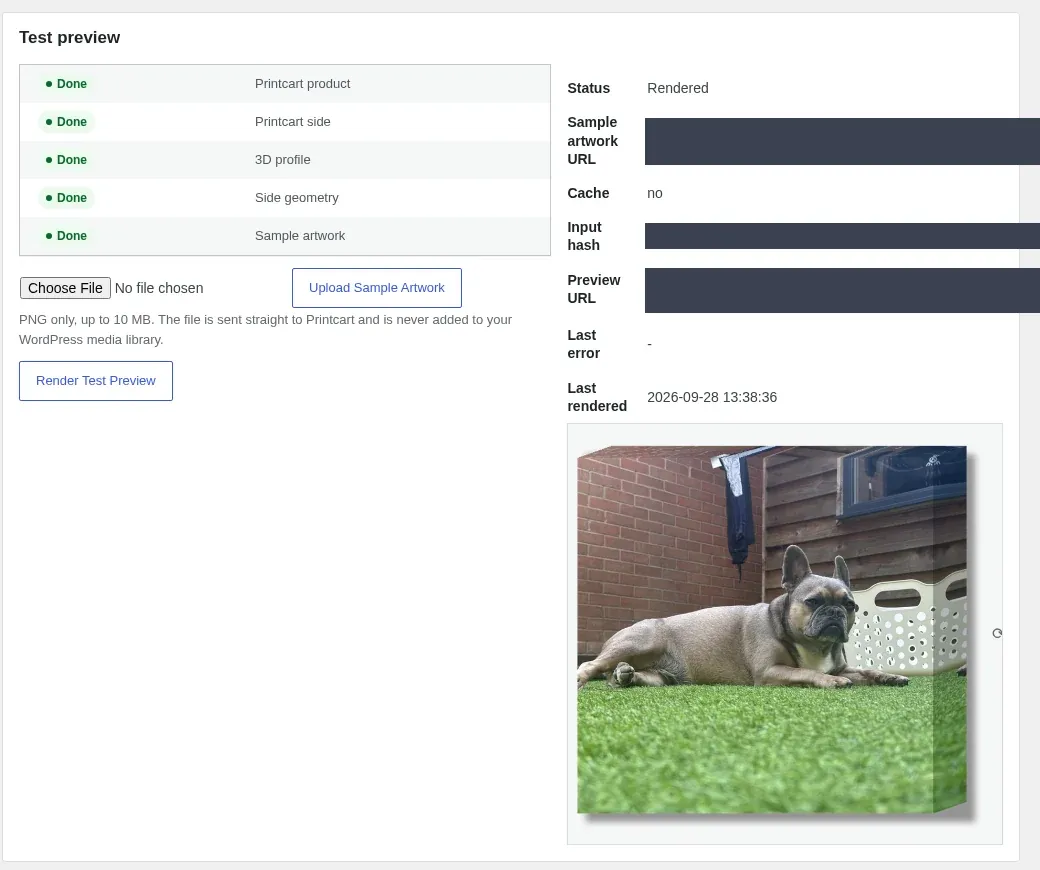Select the Sample artwork row label
This screenshot has height=870, width=1040.
[x=300, y=236]
